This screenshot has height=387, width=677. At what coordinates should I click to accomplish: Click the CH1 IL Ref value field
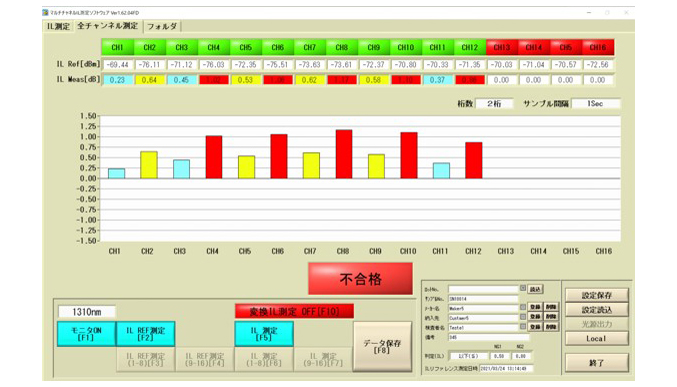click(x=117, y=65)
